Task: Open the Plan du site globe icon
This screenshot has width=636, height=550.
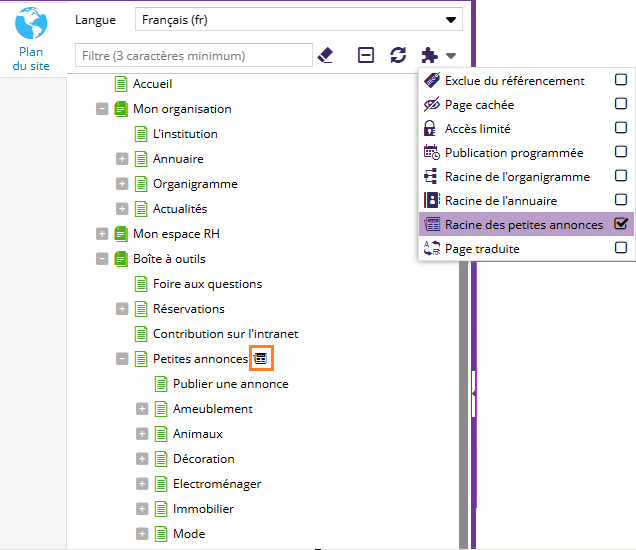Action: [31, 23]
